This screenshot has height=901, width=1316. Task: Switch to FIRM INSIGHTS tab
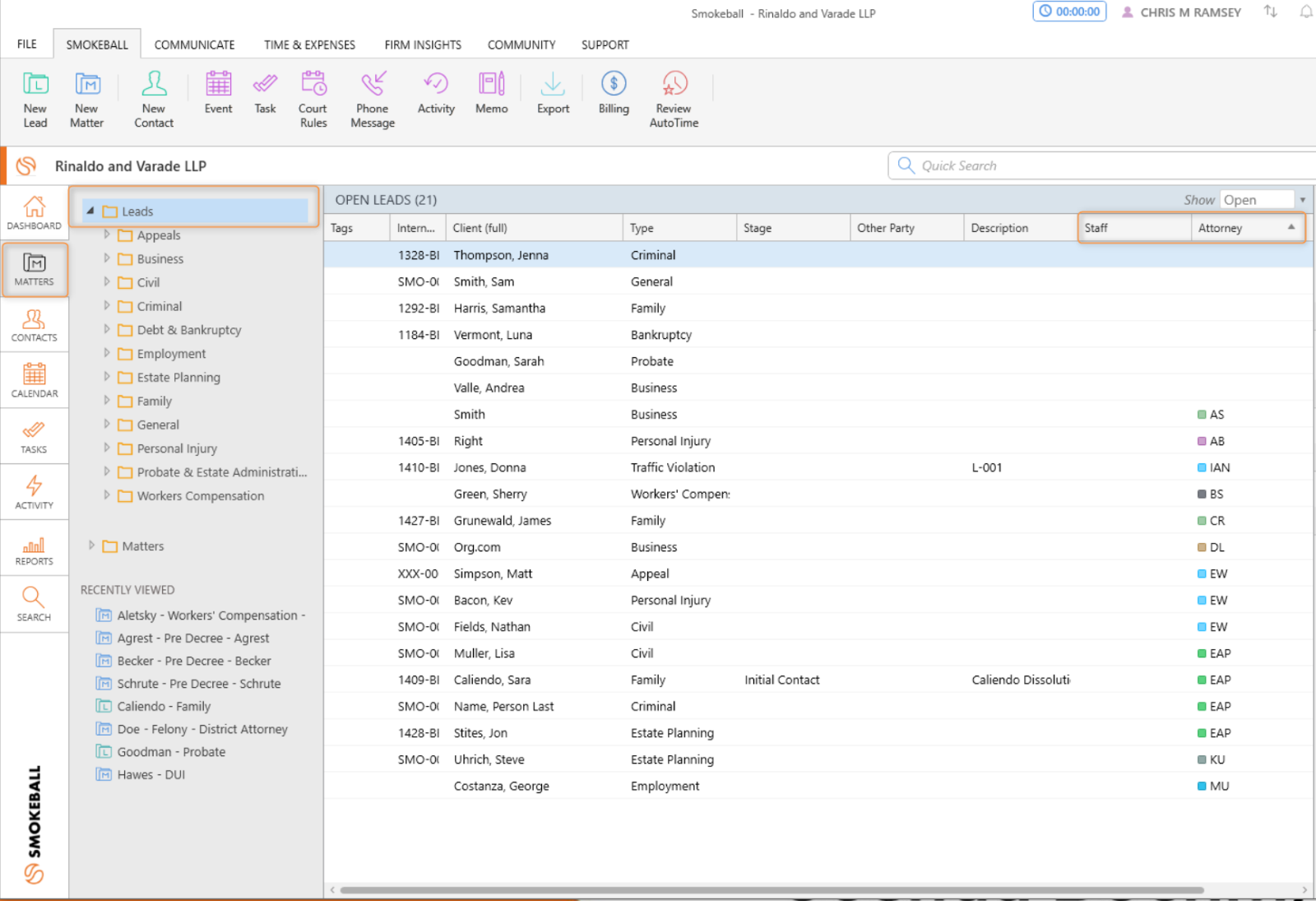pyautogui.click(x=423, y=44)
